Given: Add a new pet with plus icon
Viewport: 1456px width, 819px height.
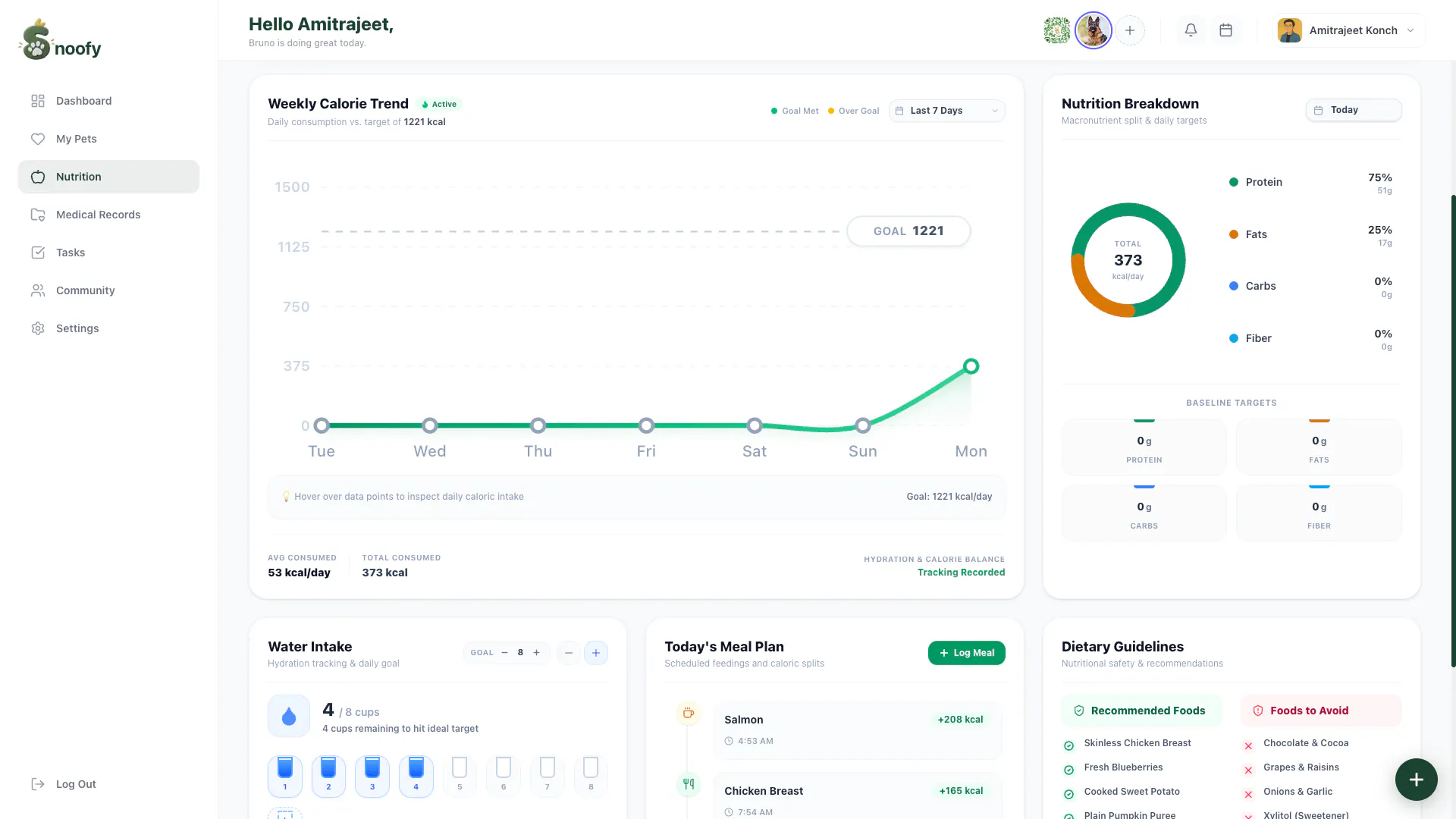Looking at the screenshot, I should (x=1130, y=30).
